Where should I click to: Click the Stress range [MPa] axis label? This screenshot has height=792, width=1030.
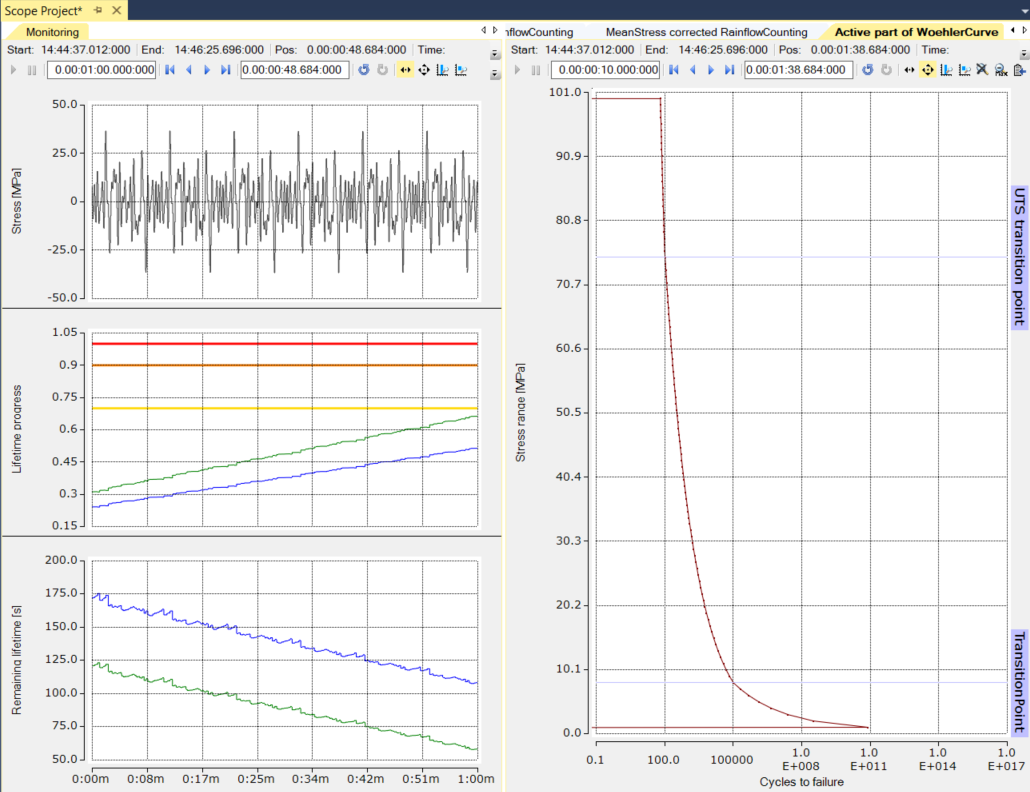[520, 412]
